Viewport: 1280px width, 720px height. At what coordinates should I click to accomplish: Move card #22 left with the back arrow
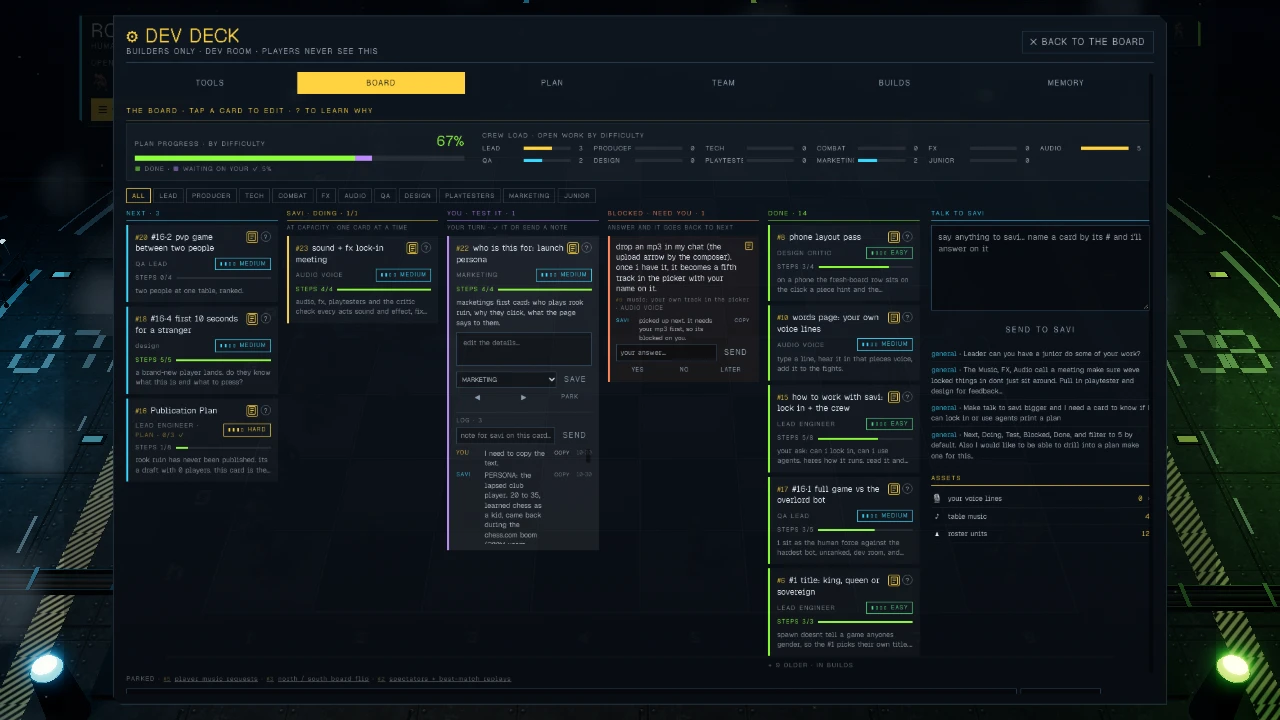(477, 397)
